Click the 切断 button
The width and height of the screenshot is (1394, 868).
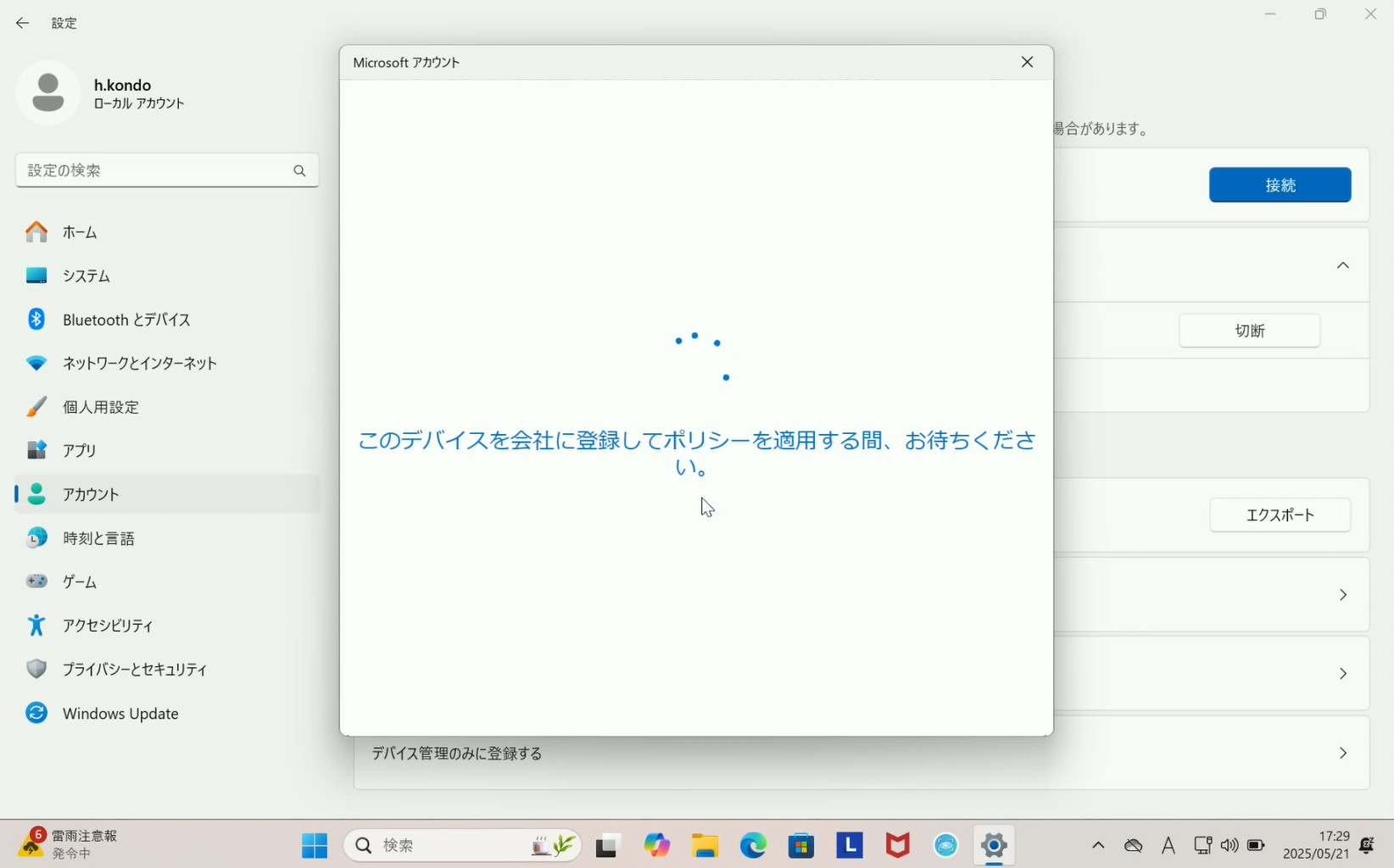(x=1249, y=331)
